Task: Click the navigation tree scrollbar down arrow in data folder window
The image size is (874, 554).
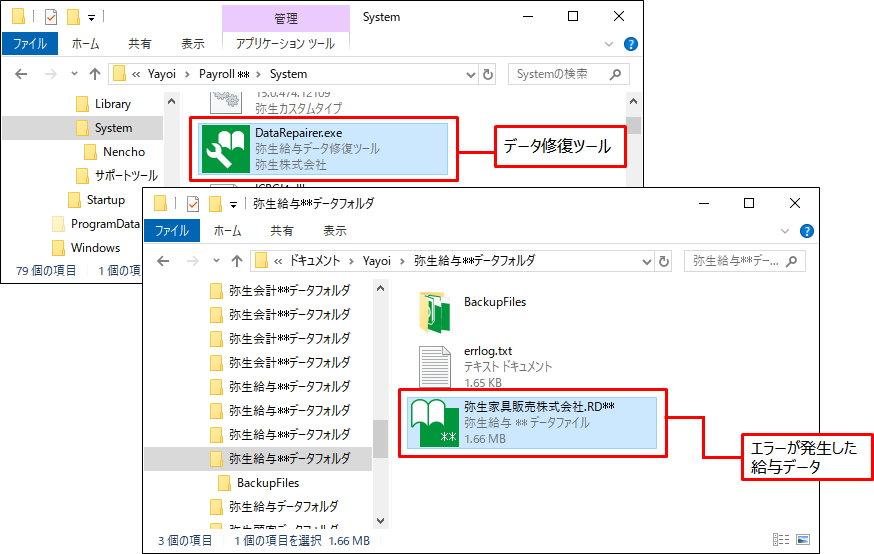Action: (x=380, y=521)
